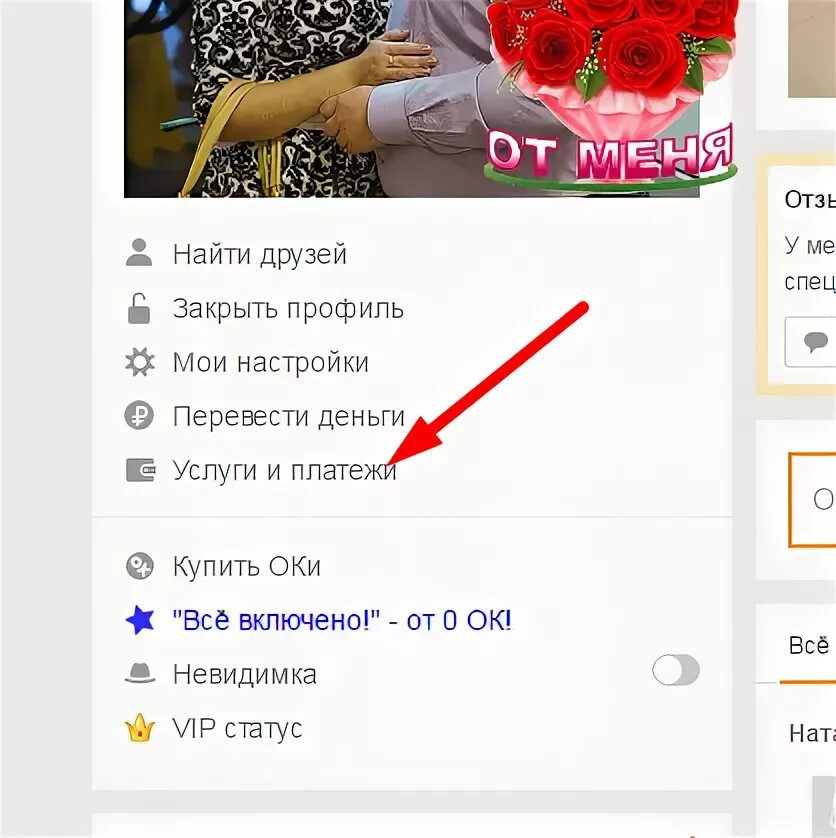Click the ruble coin icon

[139, 416]
